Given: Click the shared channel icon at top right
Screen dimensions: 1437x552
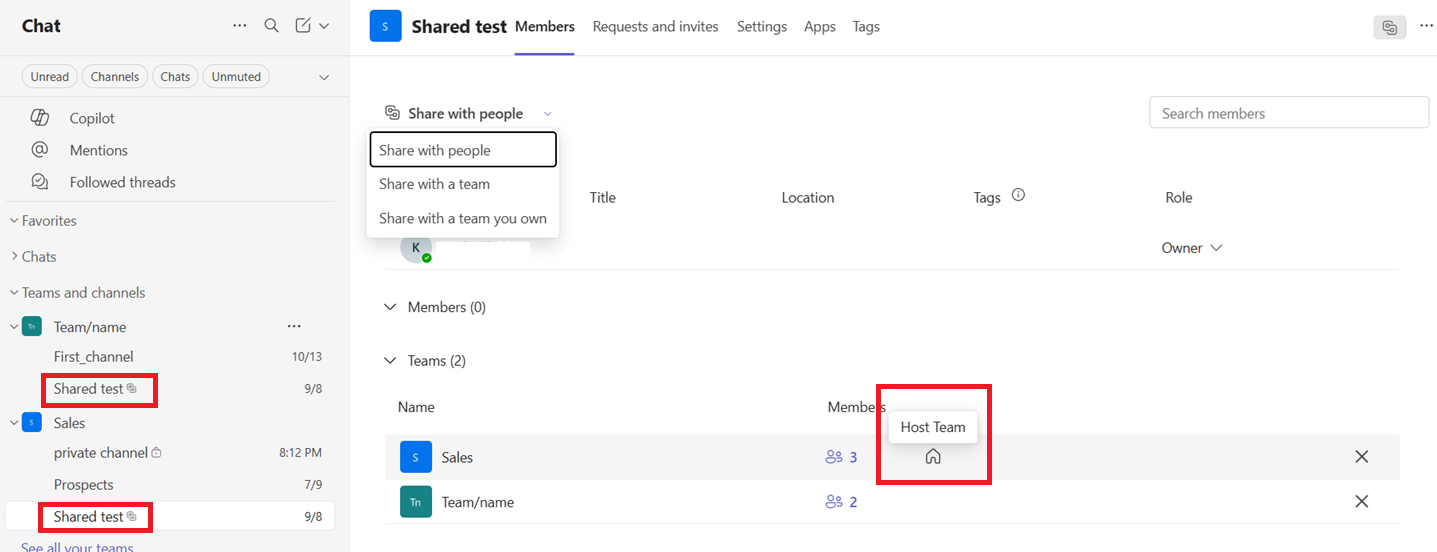Looking at the screenshot, I should [x=1389, y=28].
